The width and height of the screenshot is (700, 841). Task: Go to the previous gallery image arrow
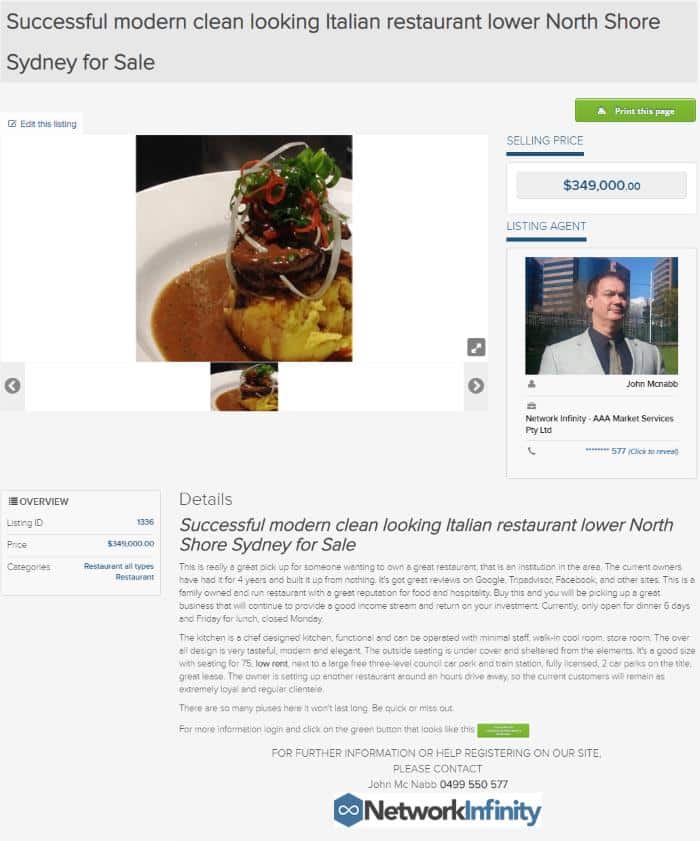12,386
